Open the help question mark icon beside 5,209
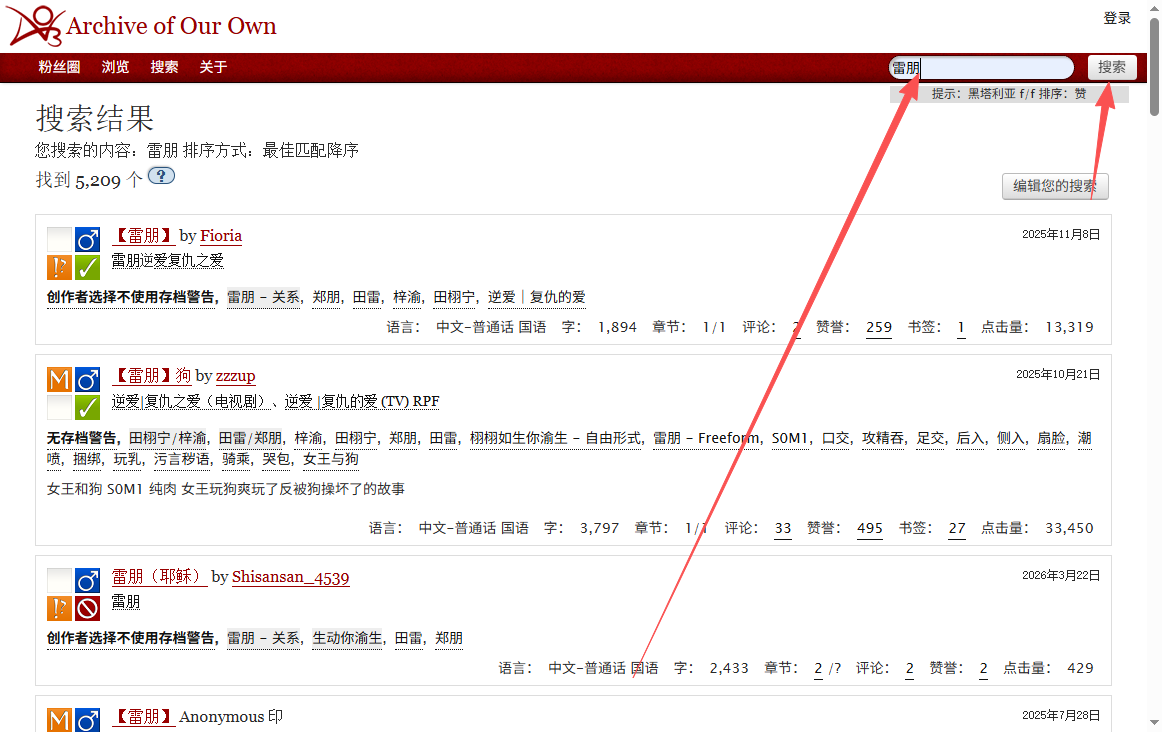1162x732 pixels. pyautogui.click(x=161, y=176)
